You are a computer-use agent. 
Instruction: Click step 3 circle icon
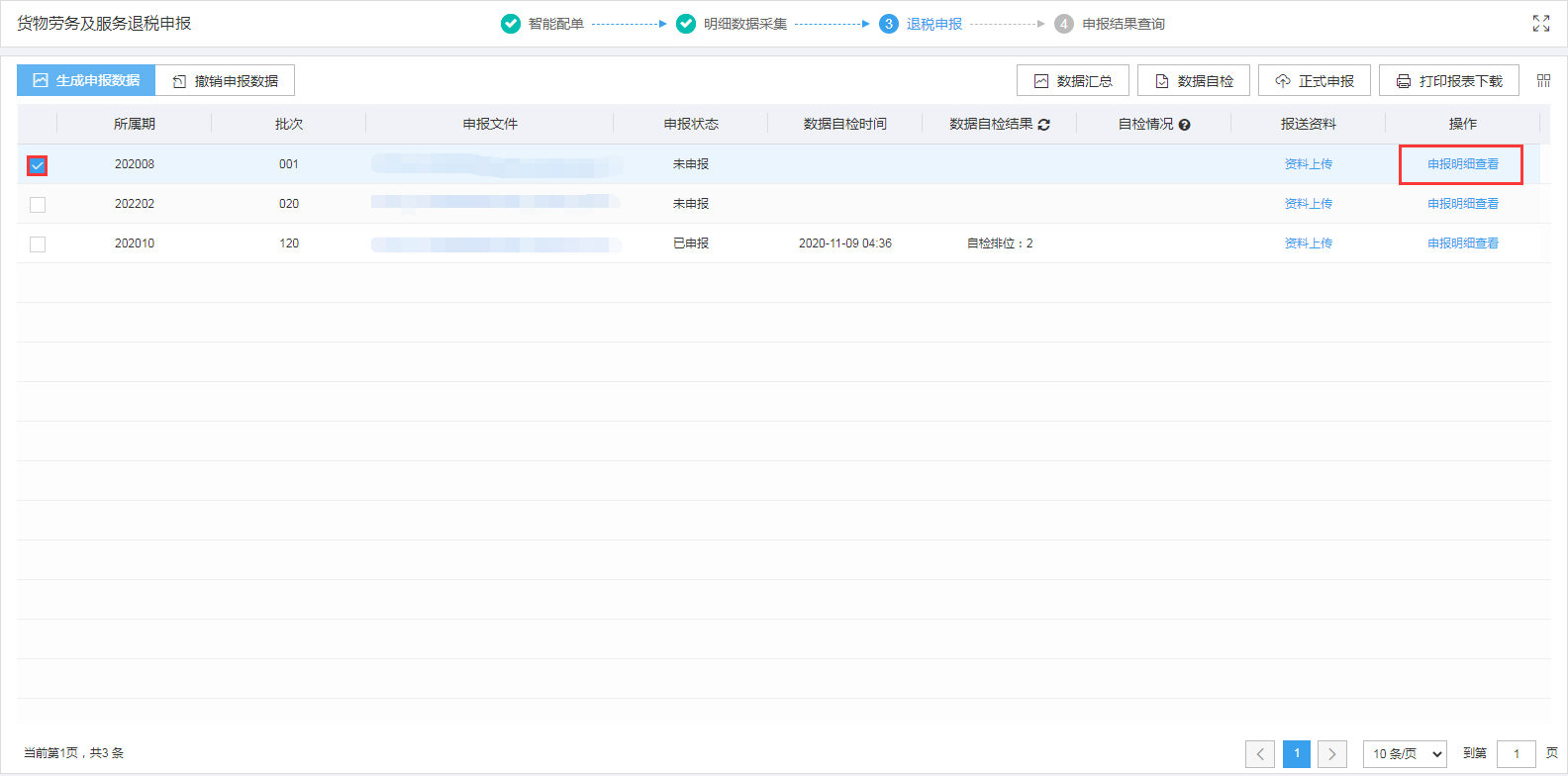(889, 24)
